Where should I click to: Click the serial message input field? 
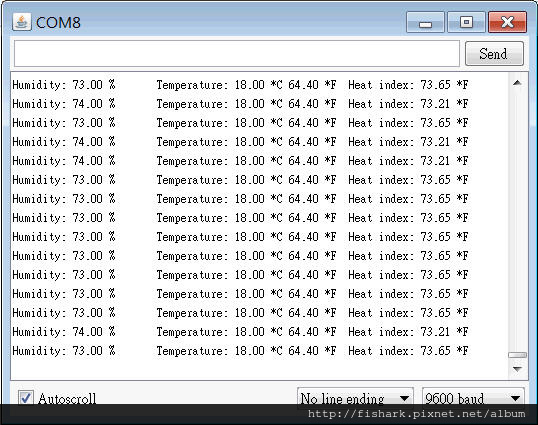coord(237,54)
